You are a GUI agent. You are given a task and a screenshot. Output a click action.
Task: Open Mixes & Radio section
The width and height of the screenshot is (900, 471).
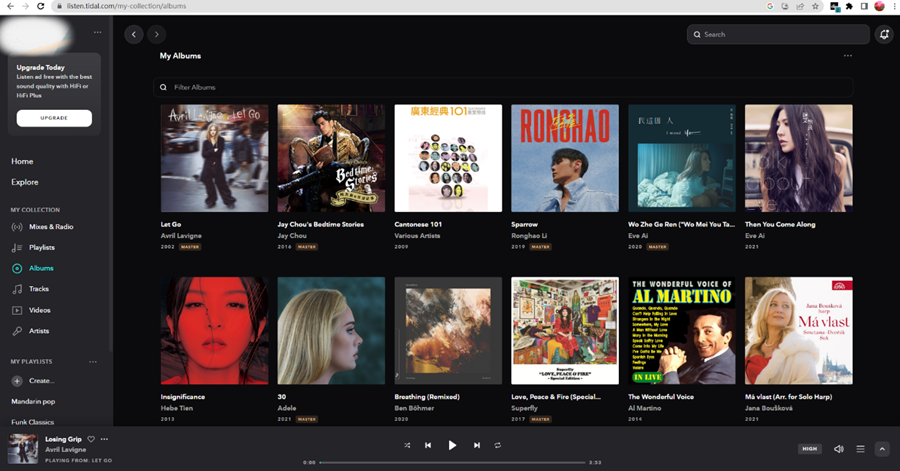(51, 227)
